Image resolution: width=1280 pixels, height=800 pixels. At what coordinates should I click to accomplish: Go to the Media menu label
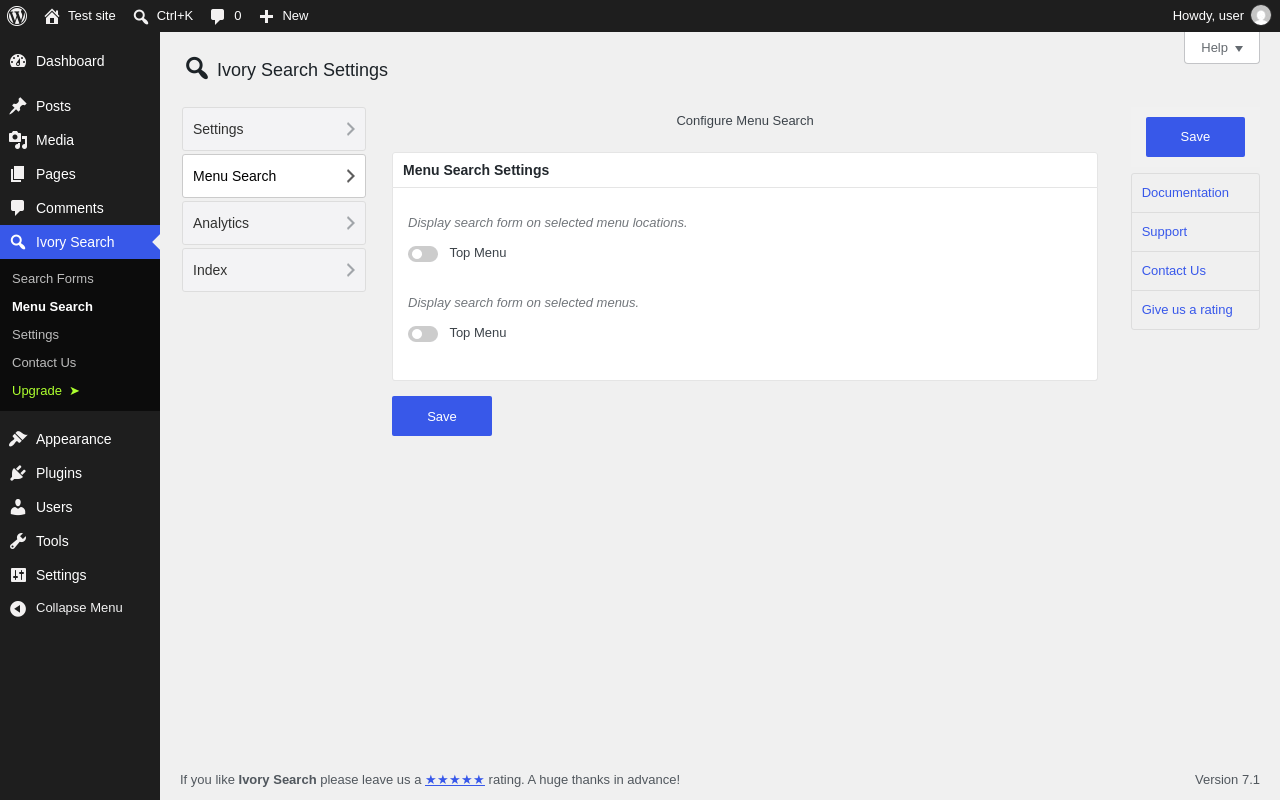point(55,140)
